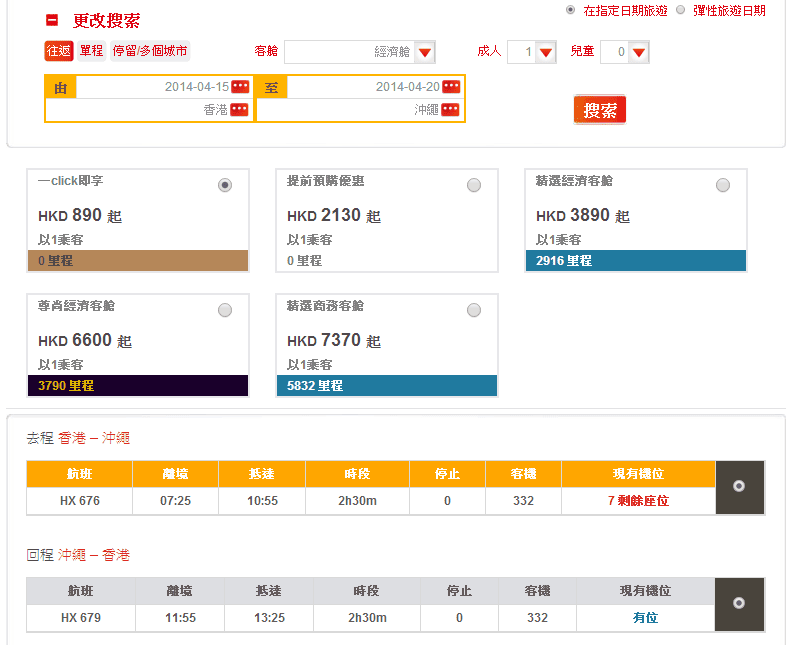This screenshot has height=645, width=790.
Task: Choose the 尊尚經濟客艙 HKD 6600 fare
Action: (225, 310)
